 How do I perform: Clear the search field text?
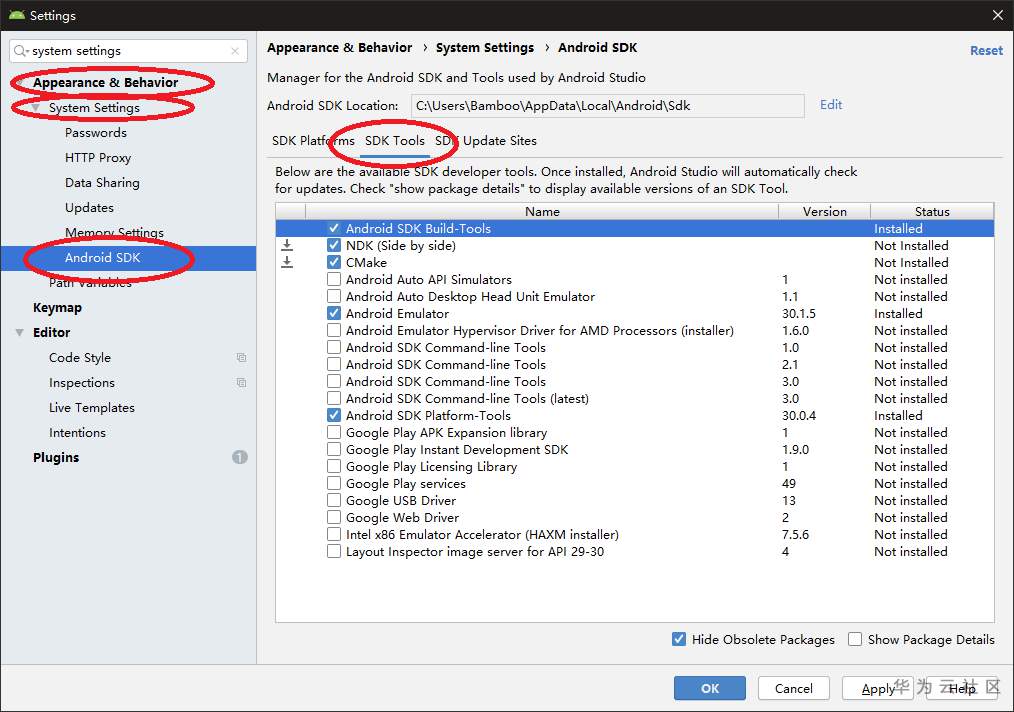235,51
